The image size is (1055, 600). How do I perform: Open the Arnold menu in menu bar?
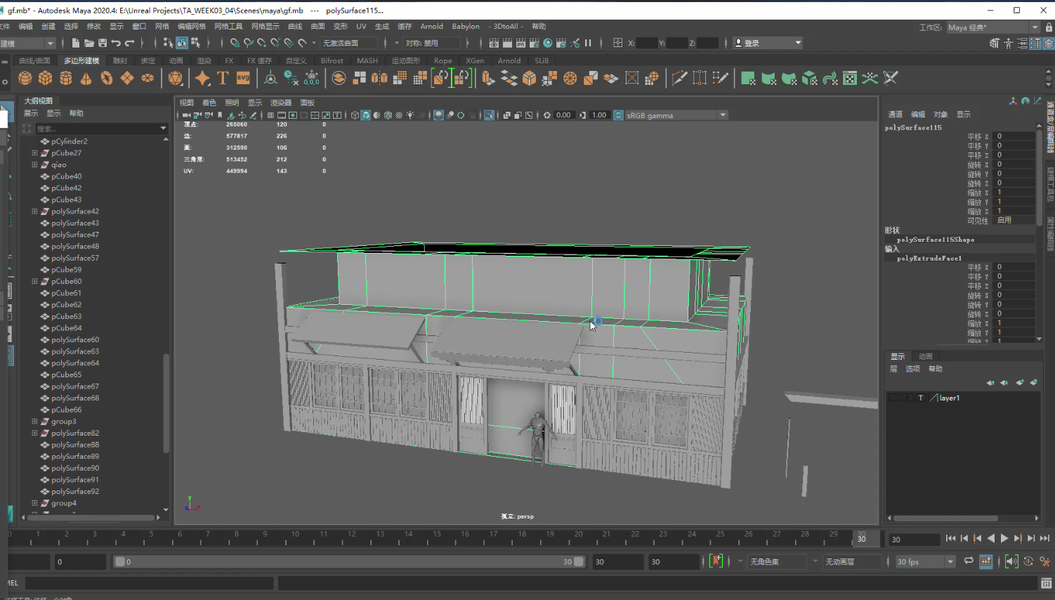pos(431,27)
